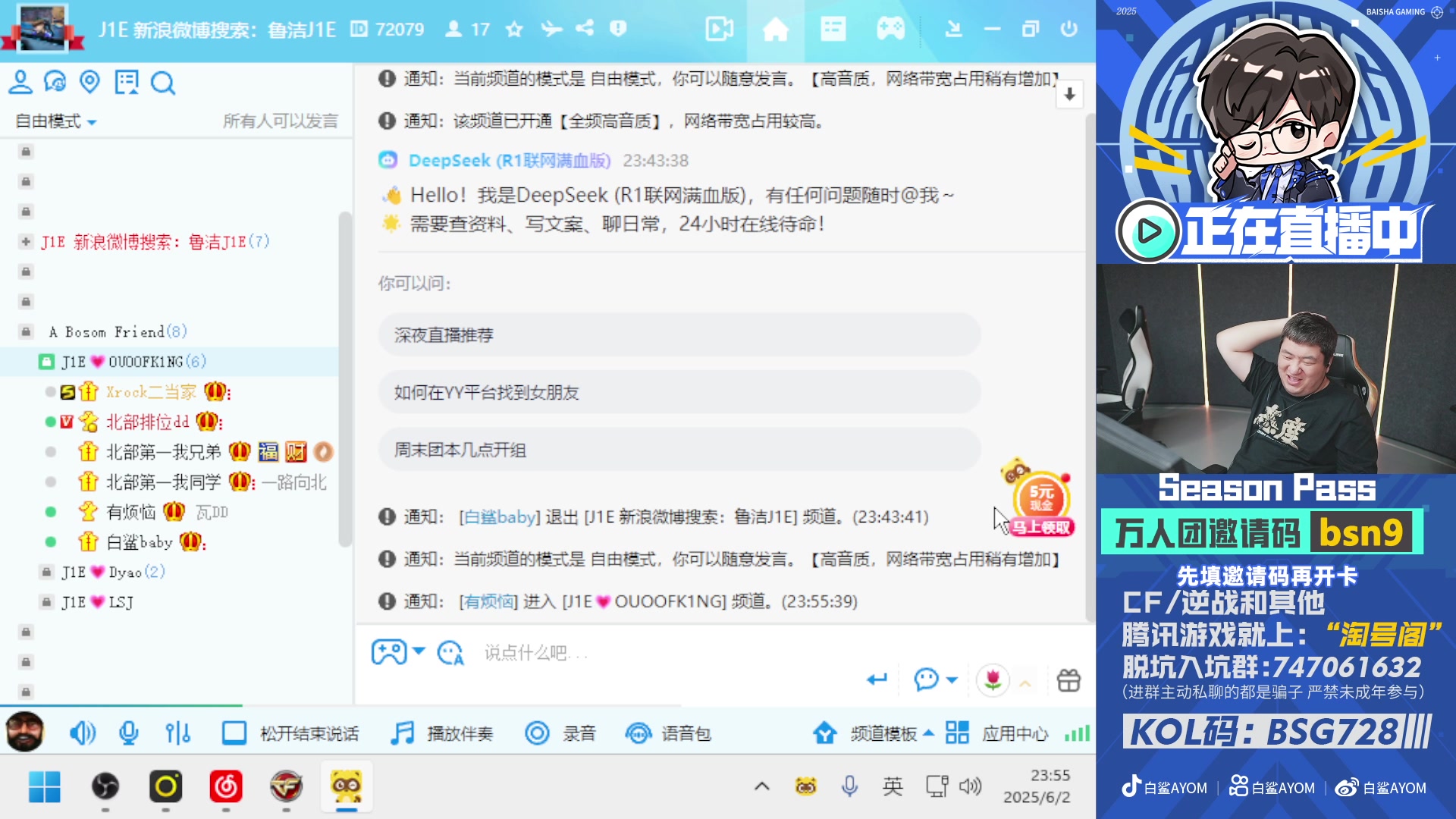Expand the J1E 新浪微博搜索 channel node
This screenshot has width=1456, height=819.
[26, 242]
